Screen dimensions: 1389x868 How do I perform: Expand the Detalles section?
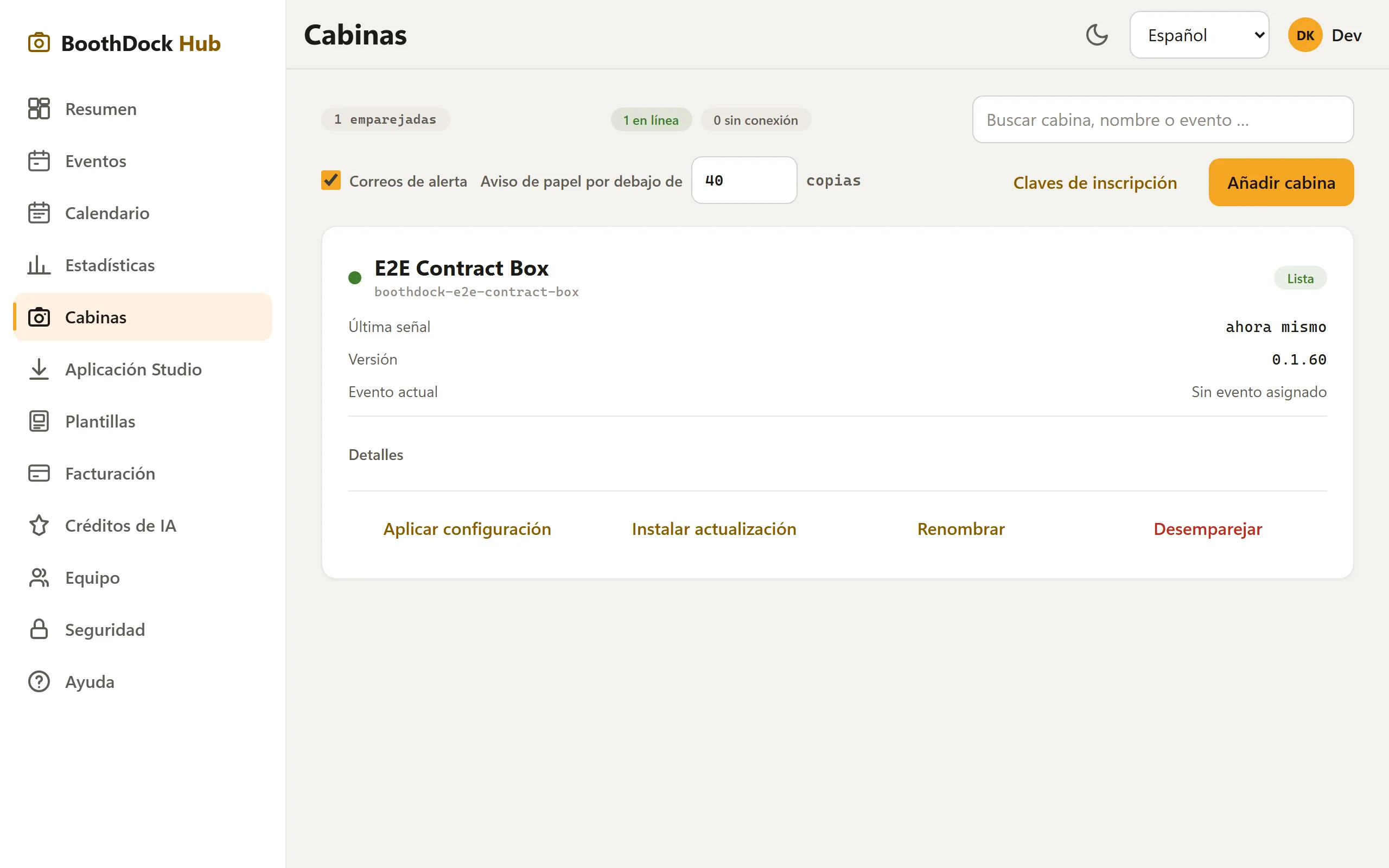[x=376, y=455]
